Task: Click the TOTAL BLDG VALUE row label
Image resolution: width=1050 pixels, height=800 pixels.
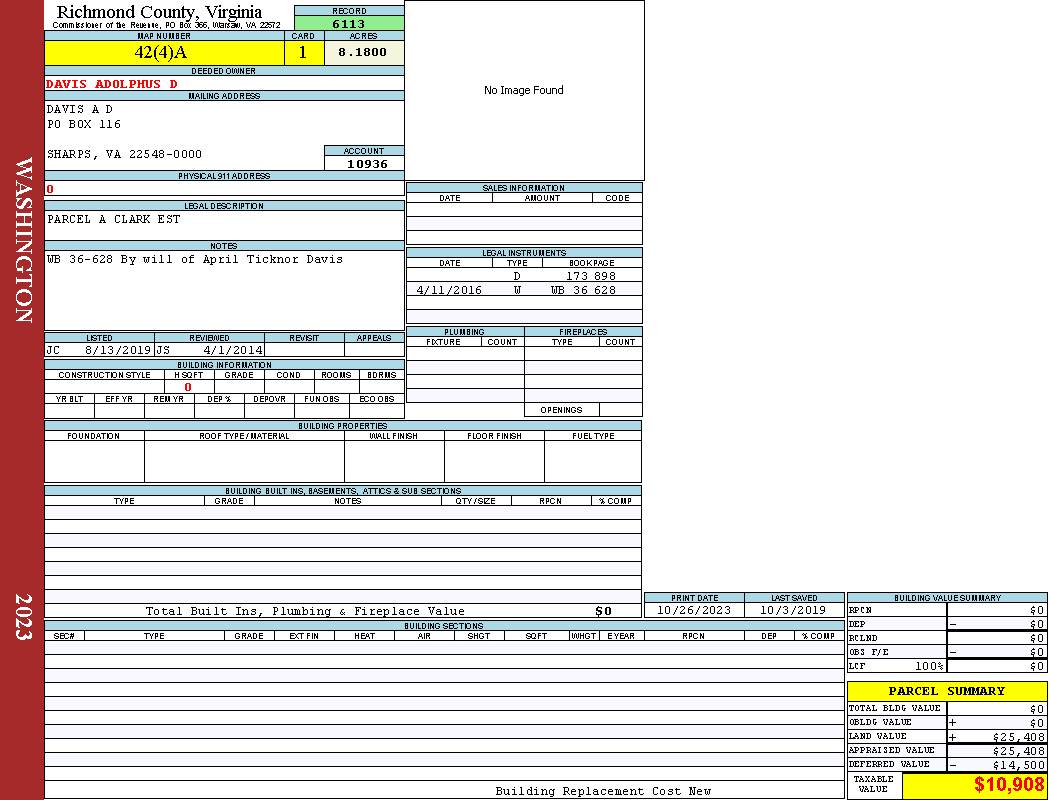Action: coord(895,708)
